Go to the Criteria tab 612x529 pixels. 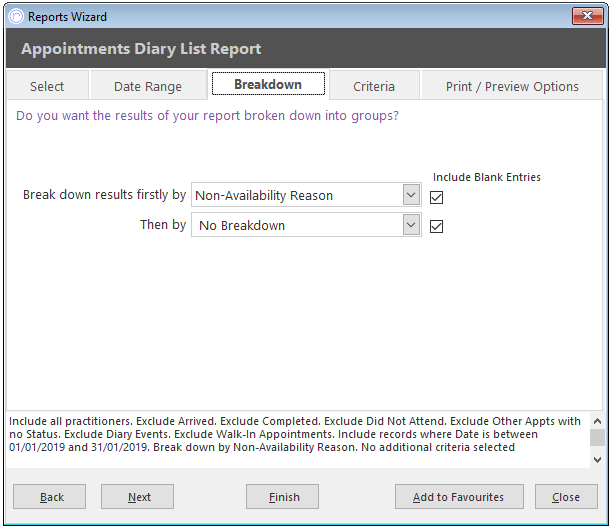[x=374, y=86]
